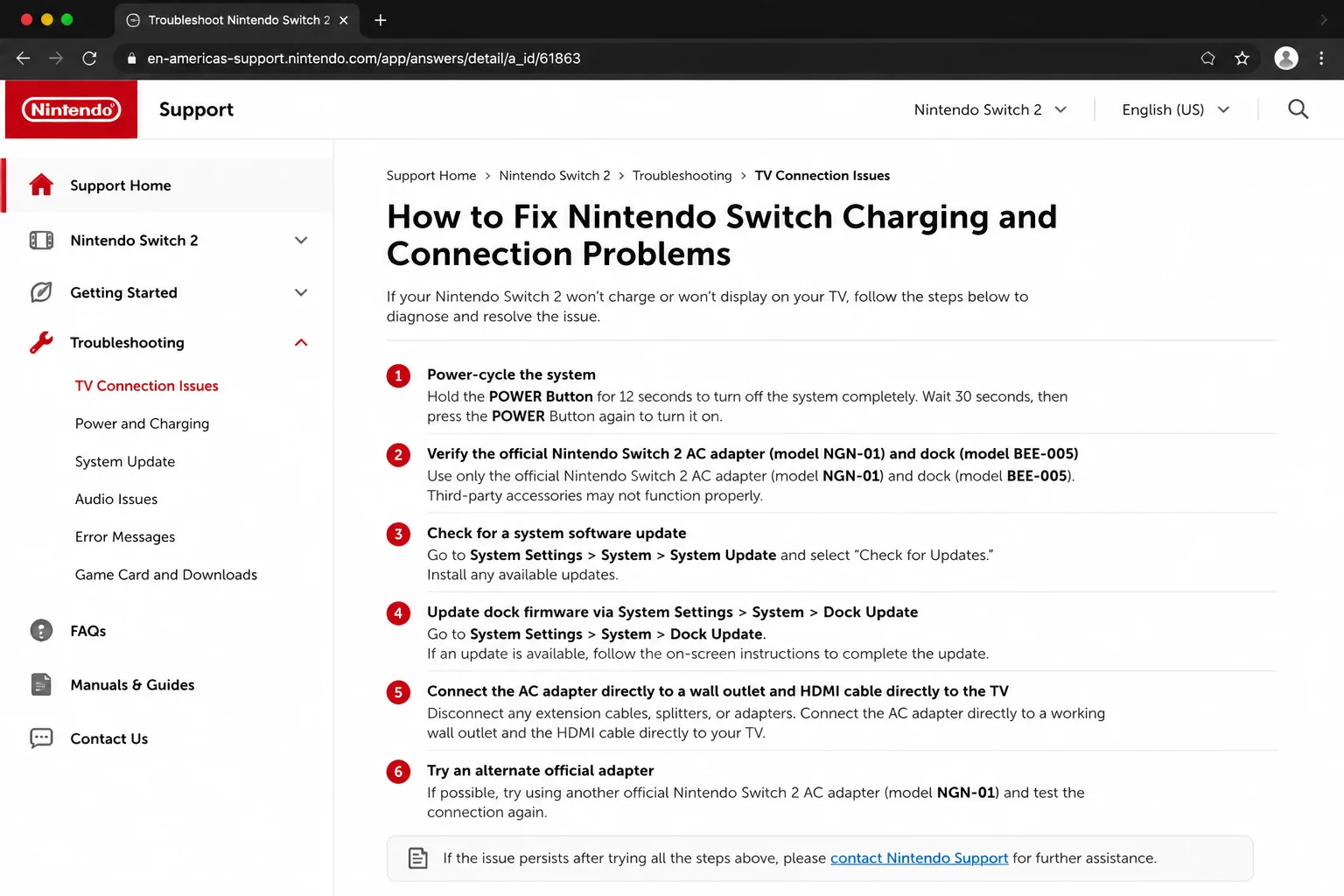Viewport: 1344px width, 896px height.
Task: Open a new browser tab
Action: click(381, 20)
